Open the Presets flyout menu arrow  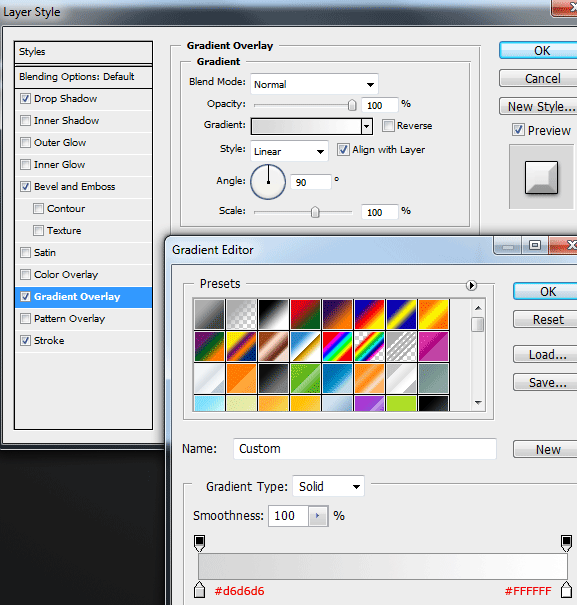point(471,286)
